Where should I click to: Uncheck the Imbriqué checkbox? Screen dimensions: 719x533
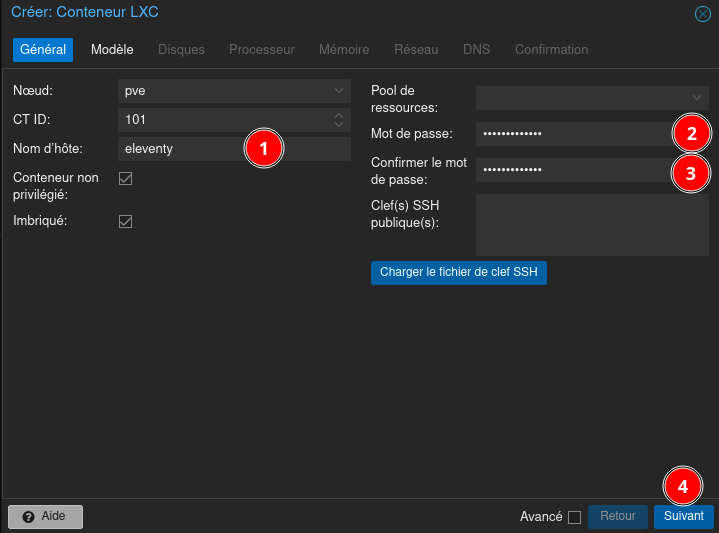tap(126, 221)
